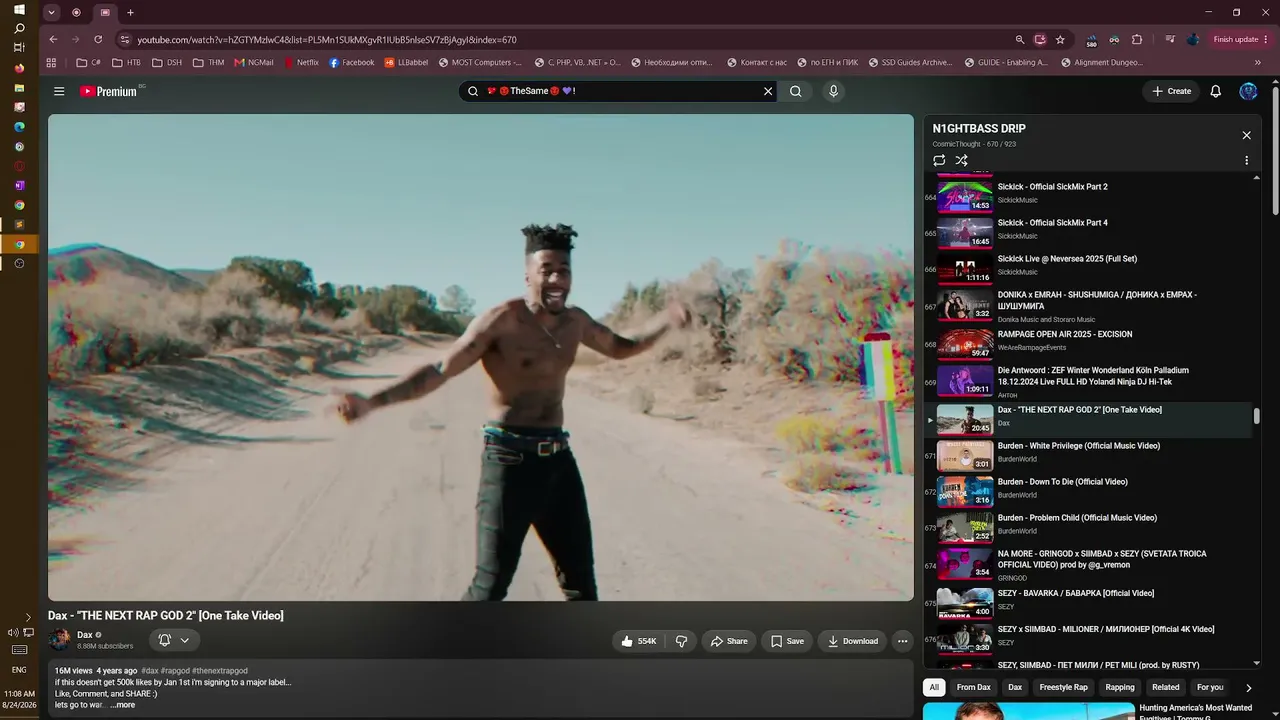Expand the tab search dropdown
This screenshot has height=720, width=1280.
51,13
